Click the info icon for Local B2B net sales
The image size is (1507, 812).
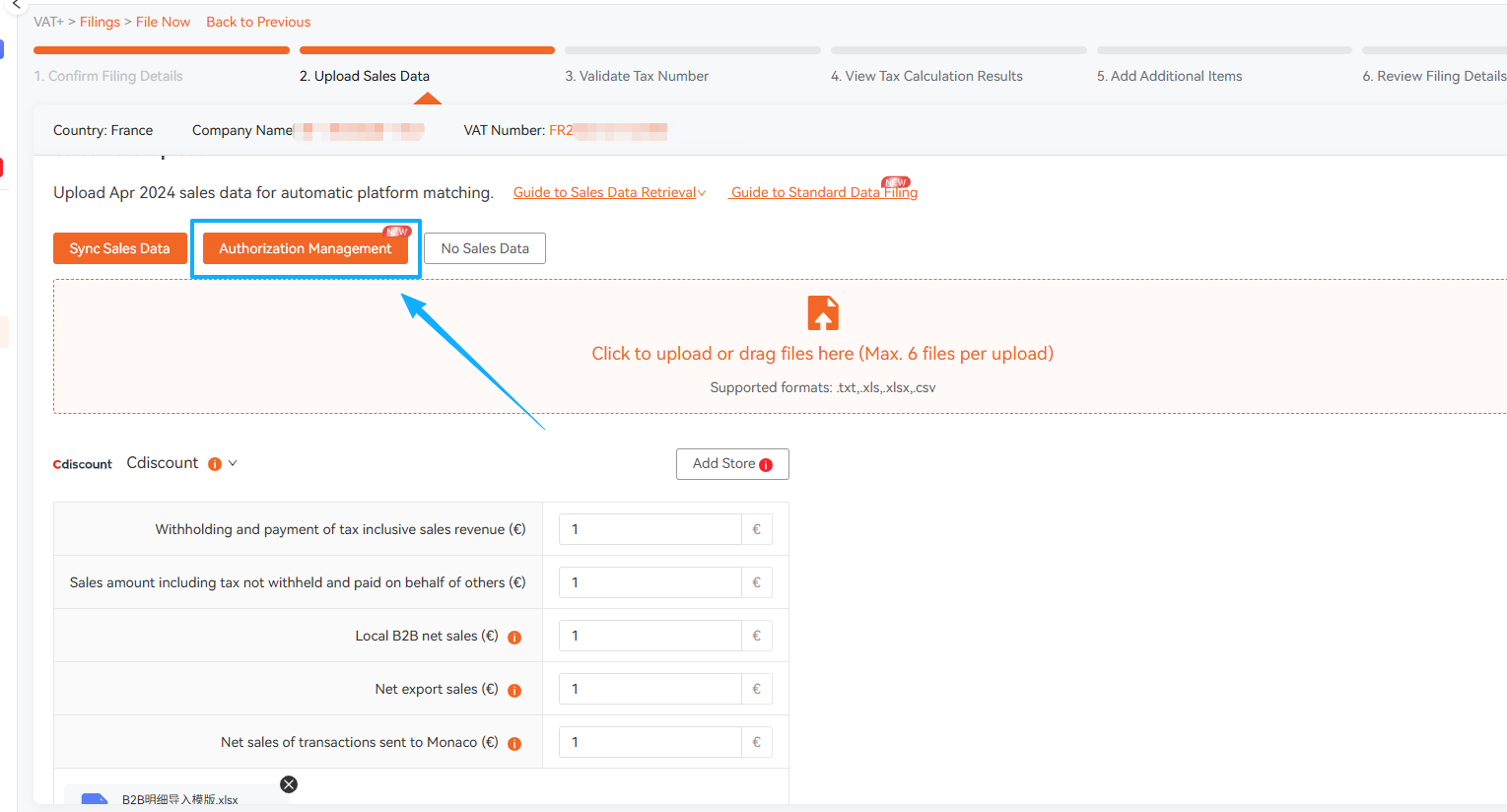click(x=514, y=638)
